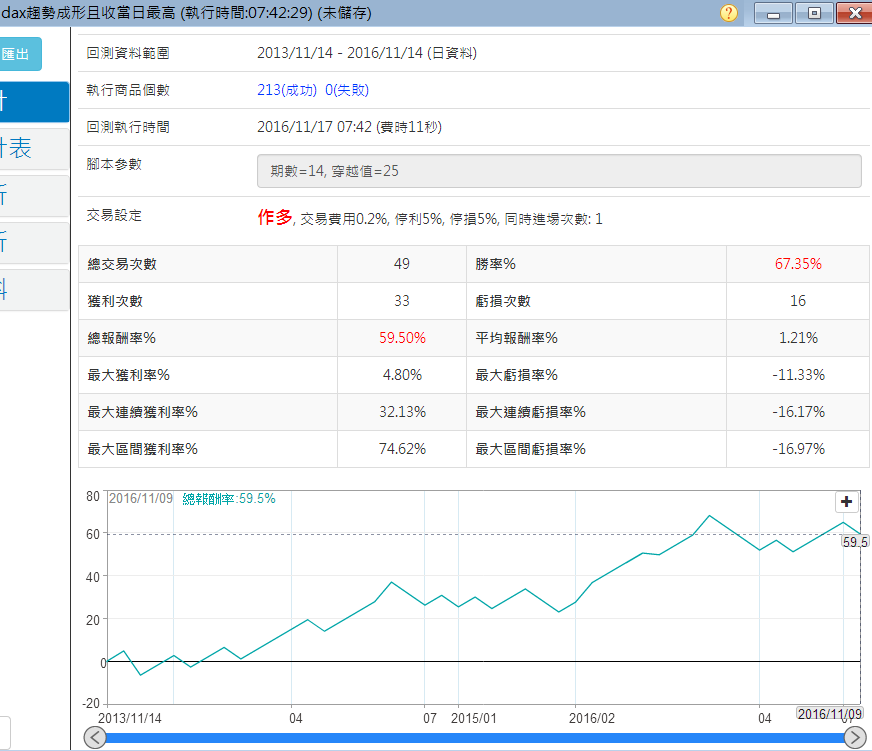Click the 總報酬率 legend label on chart

228,499
